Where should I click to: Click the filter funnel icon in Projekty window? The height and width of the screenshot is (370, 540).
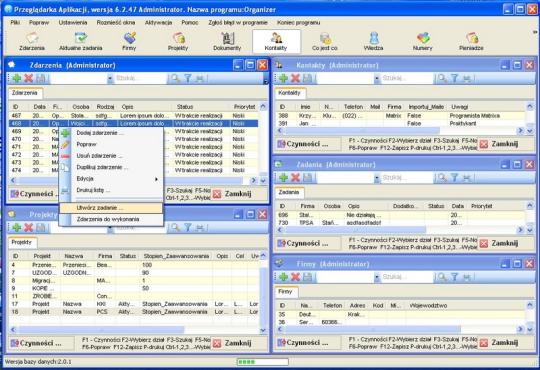click(188, 227)
